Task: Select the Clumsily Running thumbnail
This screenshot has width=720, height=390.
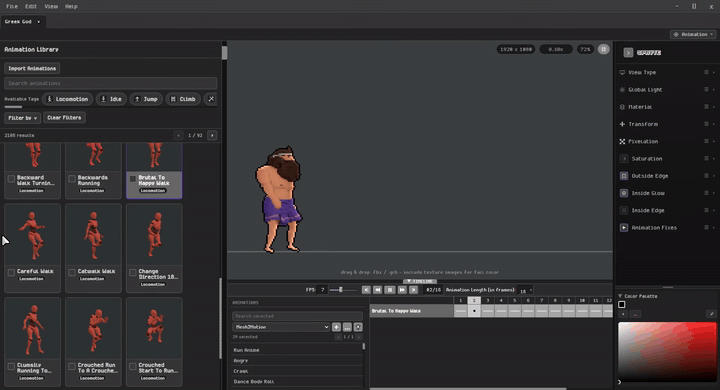Action: 32,328
